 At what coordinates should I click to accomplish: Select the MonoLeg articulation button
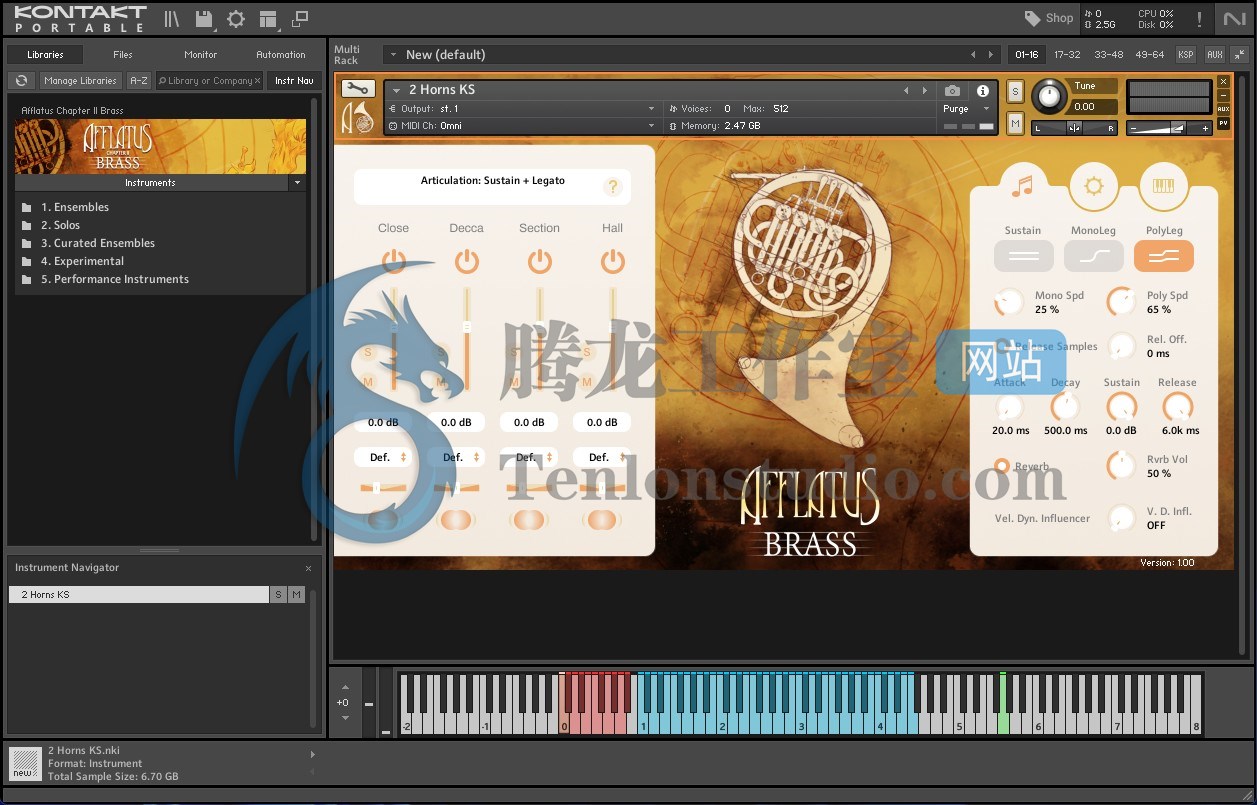(1093, 256)
